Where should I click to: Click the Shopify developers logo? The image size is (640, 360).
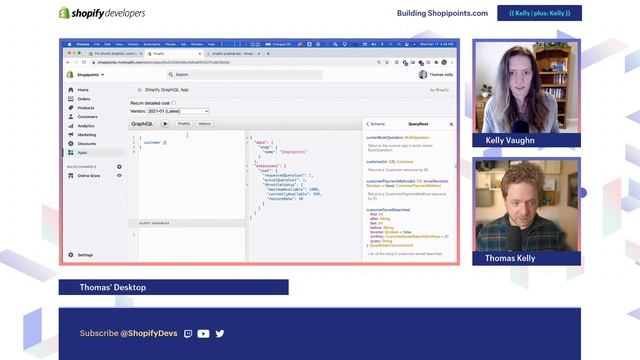coord(102,13)
